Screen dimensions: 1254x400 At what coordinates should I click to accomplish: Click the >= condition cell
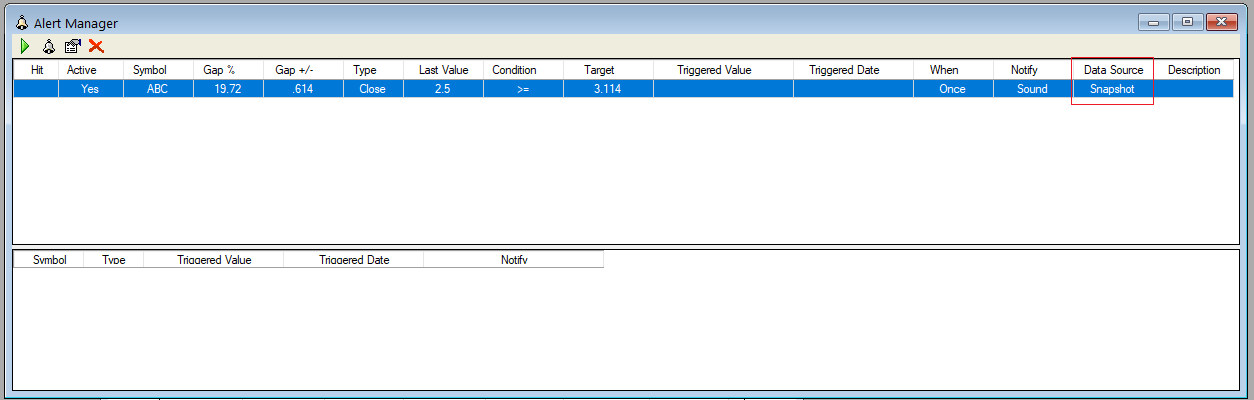524,89
